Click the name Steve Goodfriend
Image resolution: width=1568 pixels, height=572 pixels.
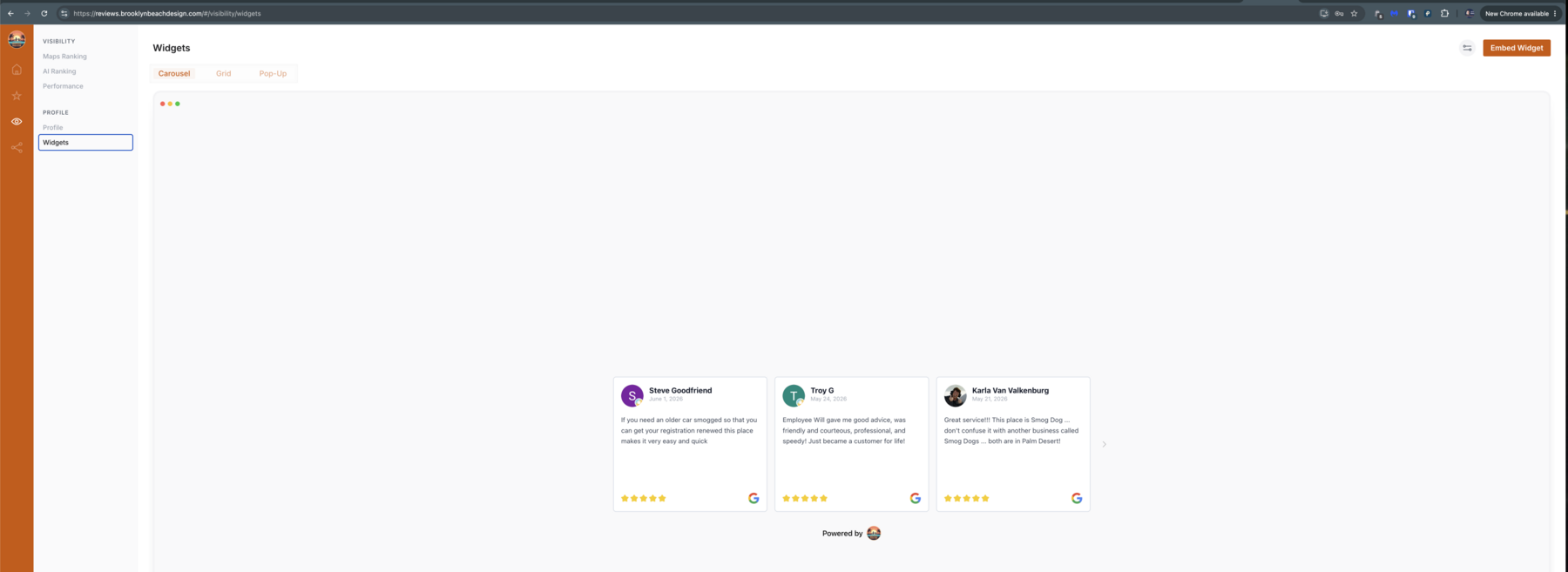tap(680, 390)
